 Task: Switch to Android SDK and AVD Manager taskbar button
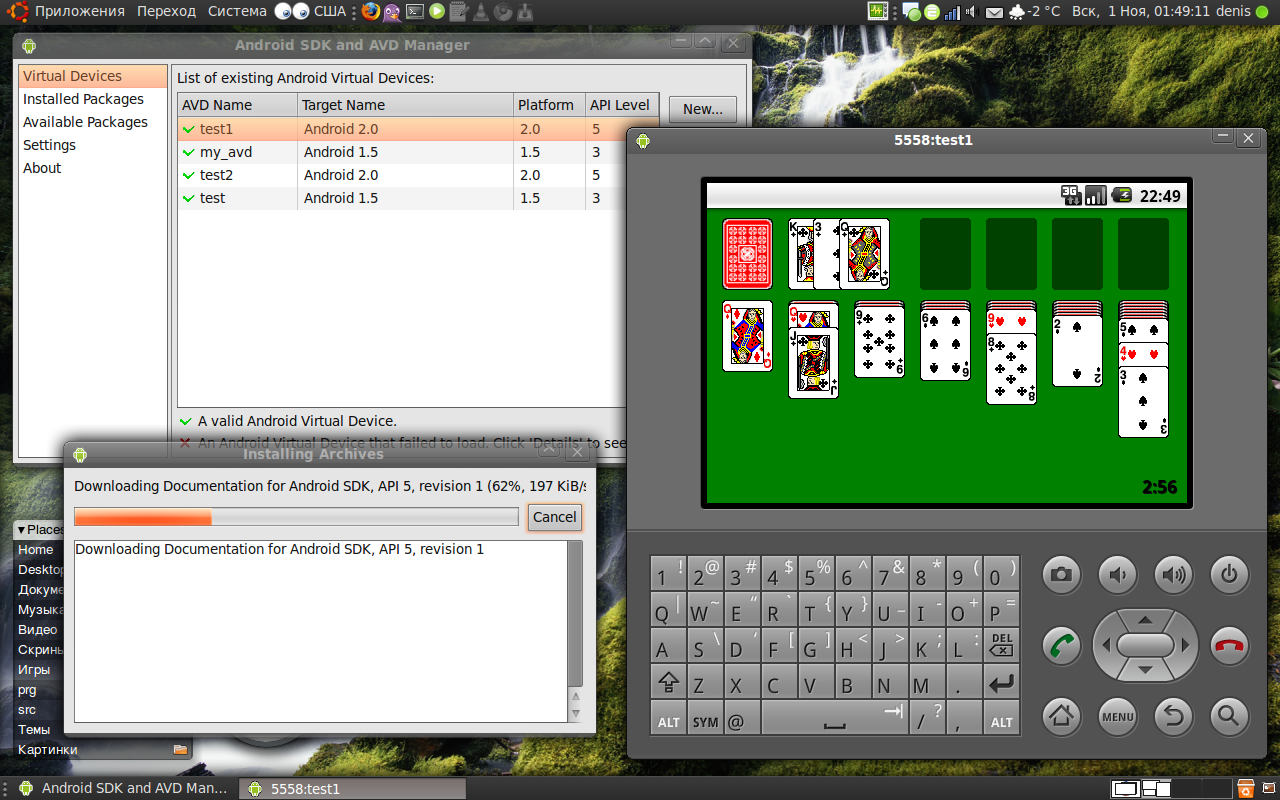(124, 788)
